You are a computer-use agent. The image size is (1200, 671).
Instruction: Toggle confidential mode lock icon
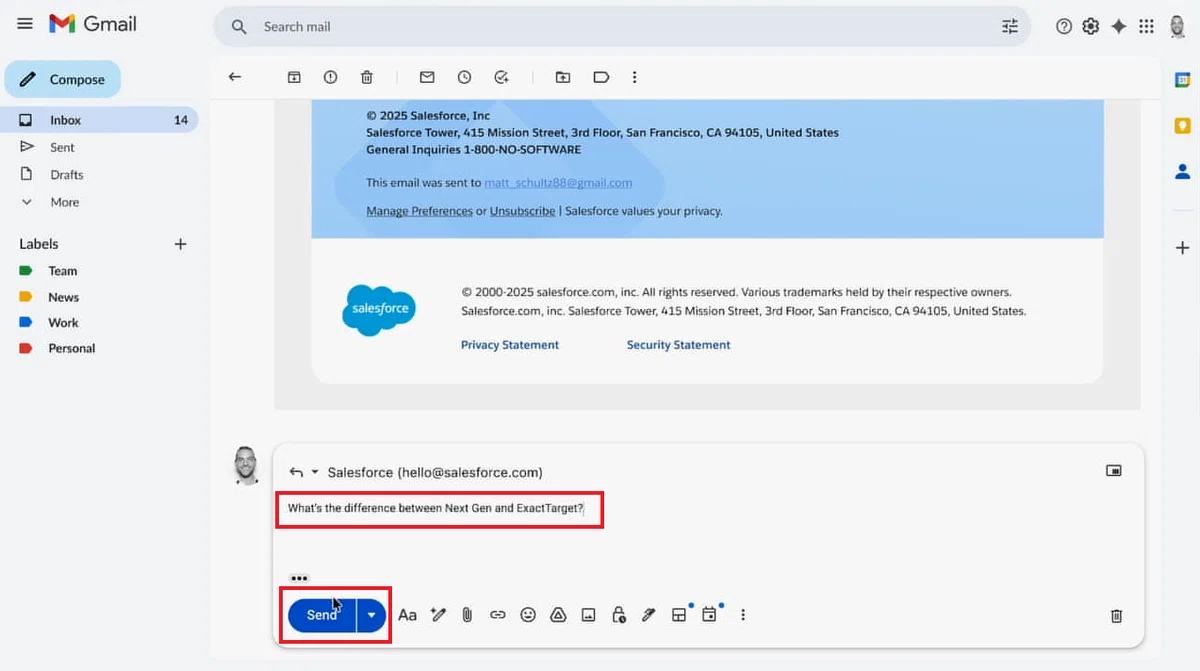click(x=618, y=615)
